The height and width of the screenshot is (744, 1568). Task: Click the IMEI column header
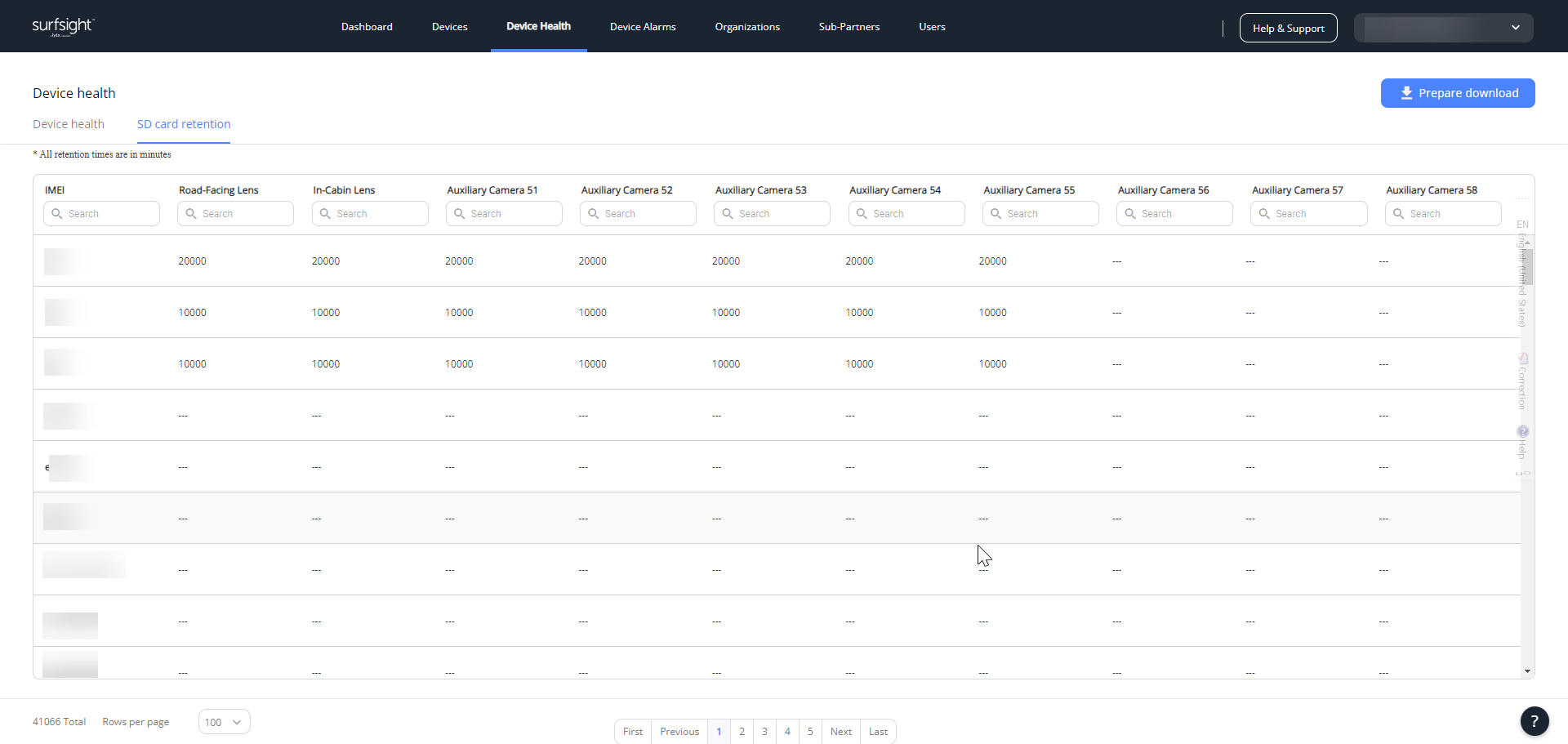coord(55,190)
